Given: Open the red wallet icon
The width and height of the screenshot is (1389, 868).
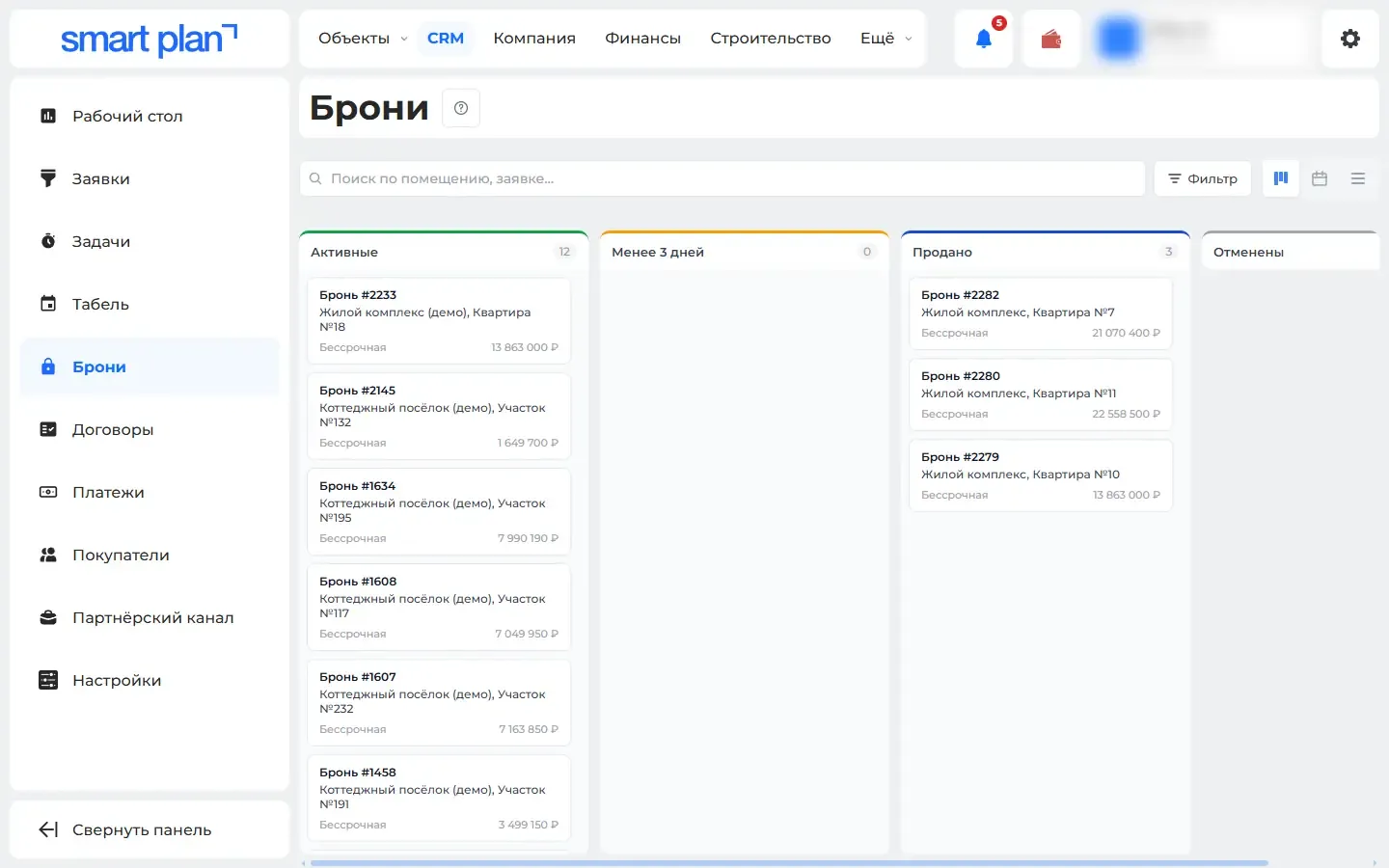Looking at the screenshot, I should coord(1051,39).
